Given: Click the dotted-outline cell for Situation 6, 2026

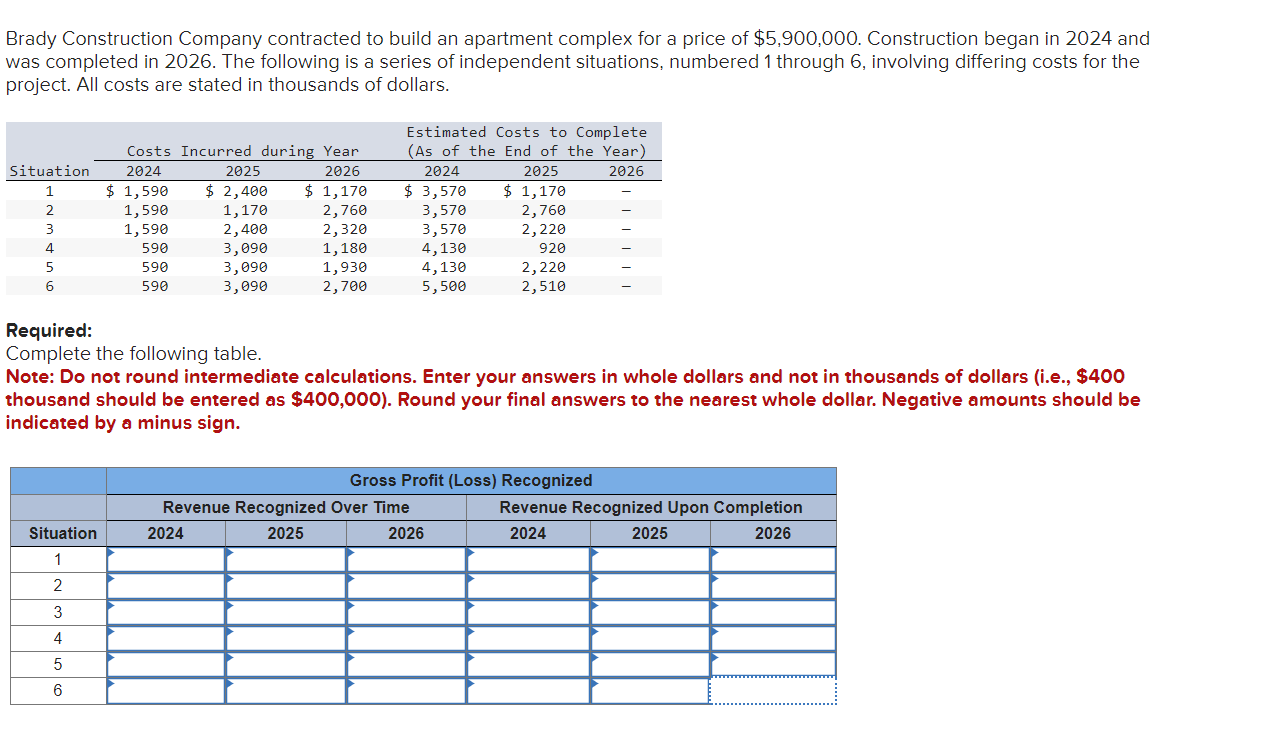Looking at the screenshot, I should tap(772, 690).
